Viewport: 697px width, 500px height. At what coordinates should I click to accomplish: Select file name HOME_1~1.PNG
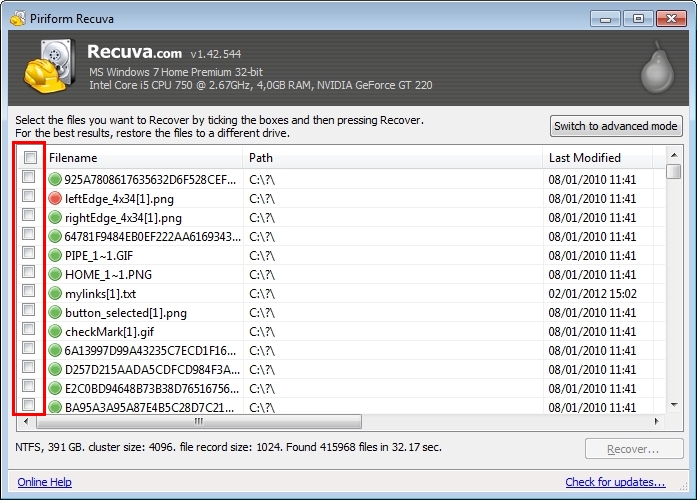(108, 275)
